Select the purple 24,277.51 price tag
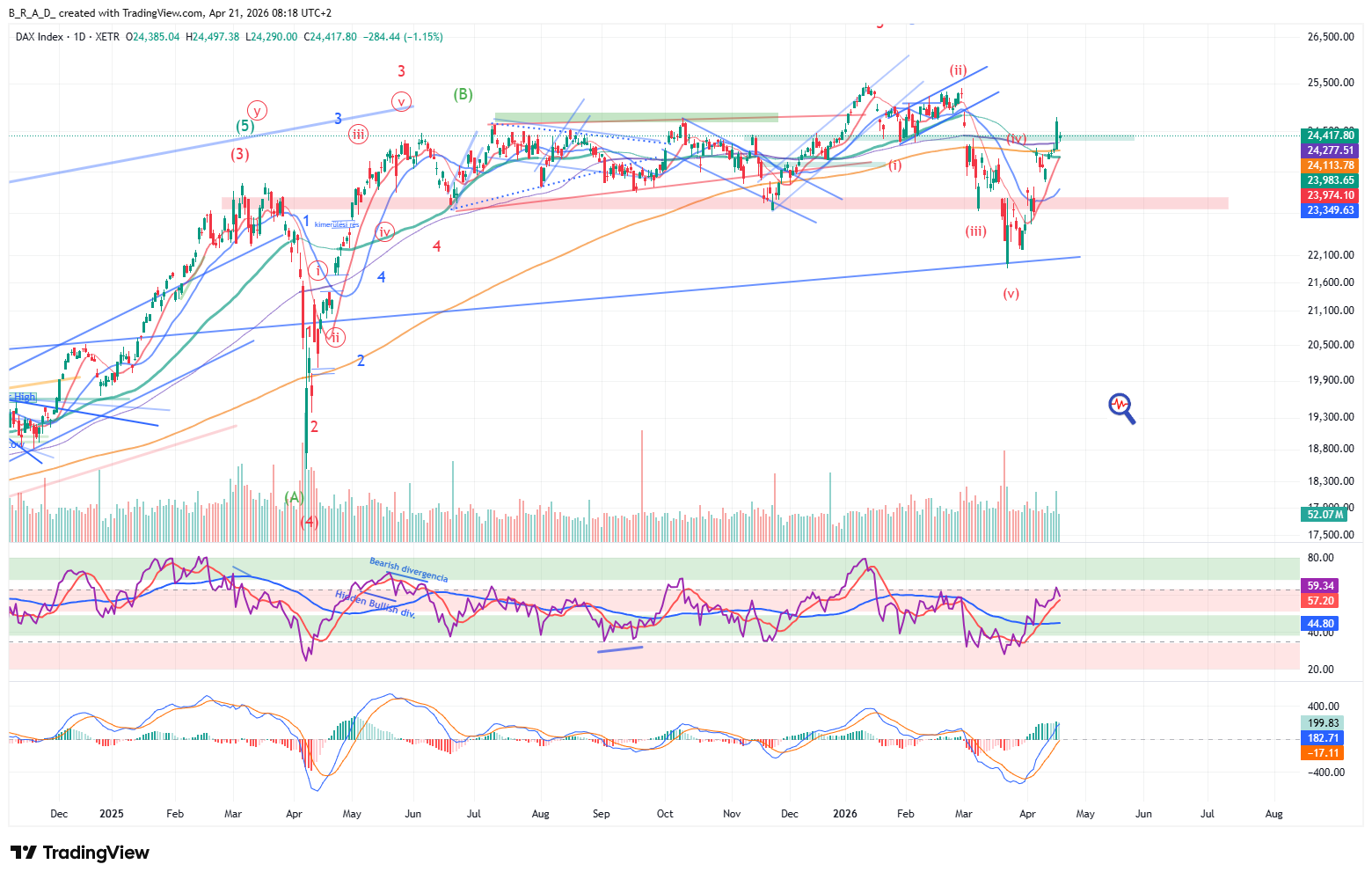 tap(1331, 150)
